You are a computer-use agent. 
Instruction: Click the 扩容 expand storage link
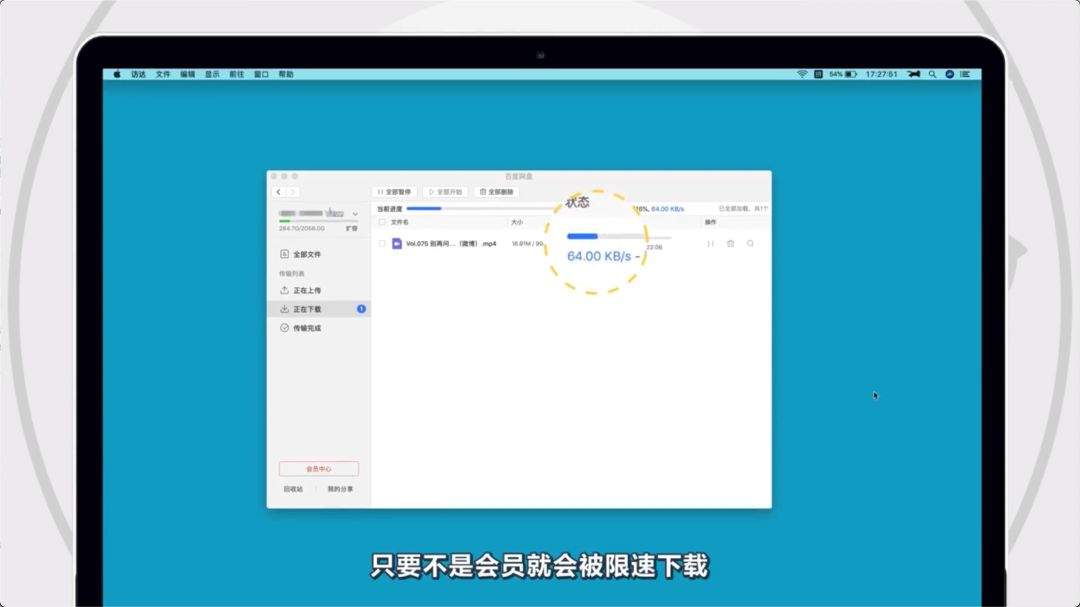352,228
